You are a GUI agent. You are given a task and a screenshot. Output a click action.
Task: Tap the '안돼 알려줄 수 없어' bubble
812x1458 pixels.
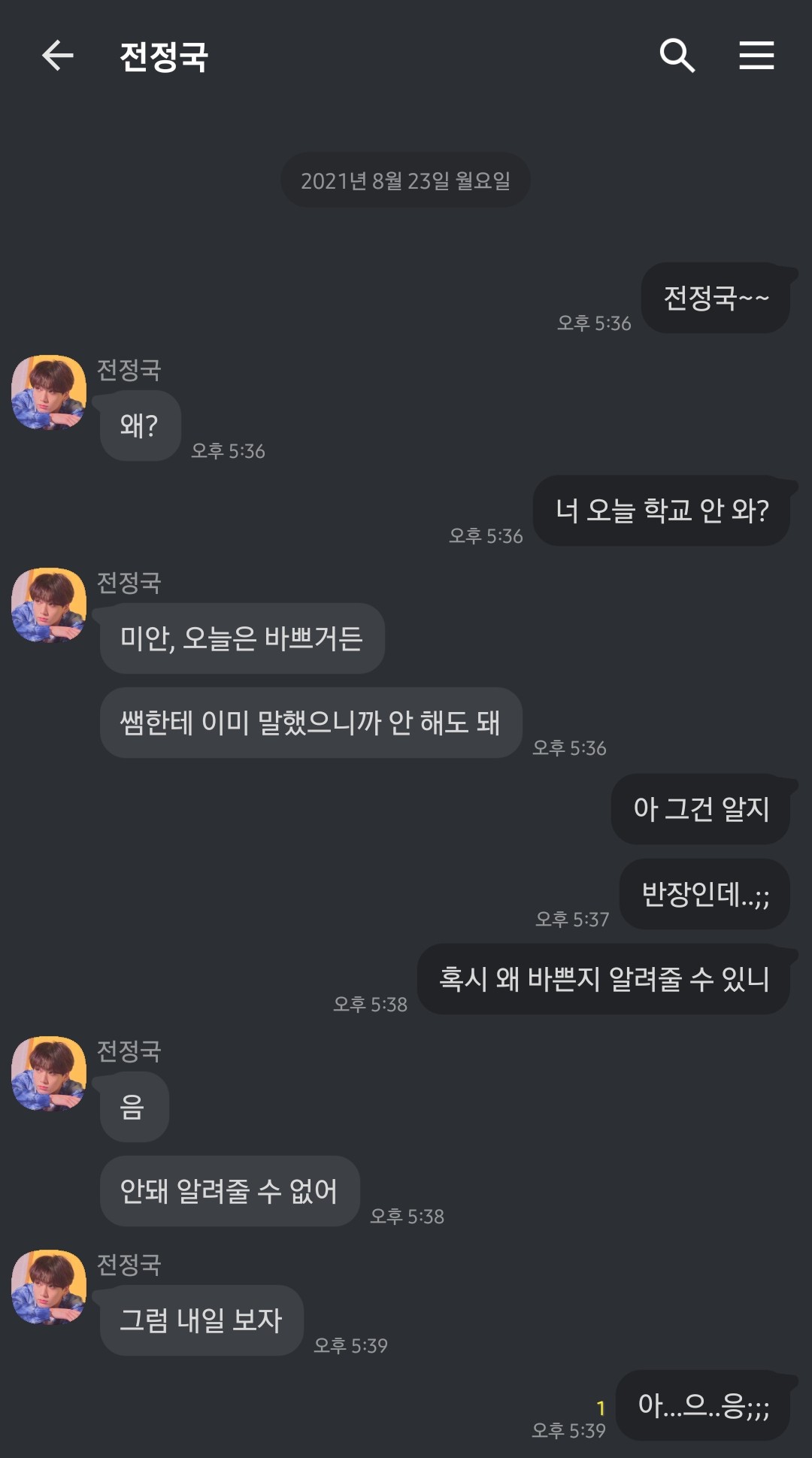tap(229, 1191)
